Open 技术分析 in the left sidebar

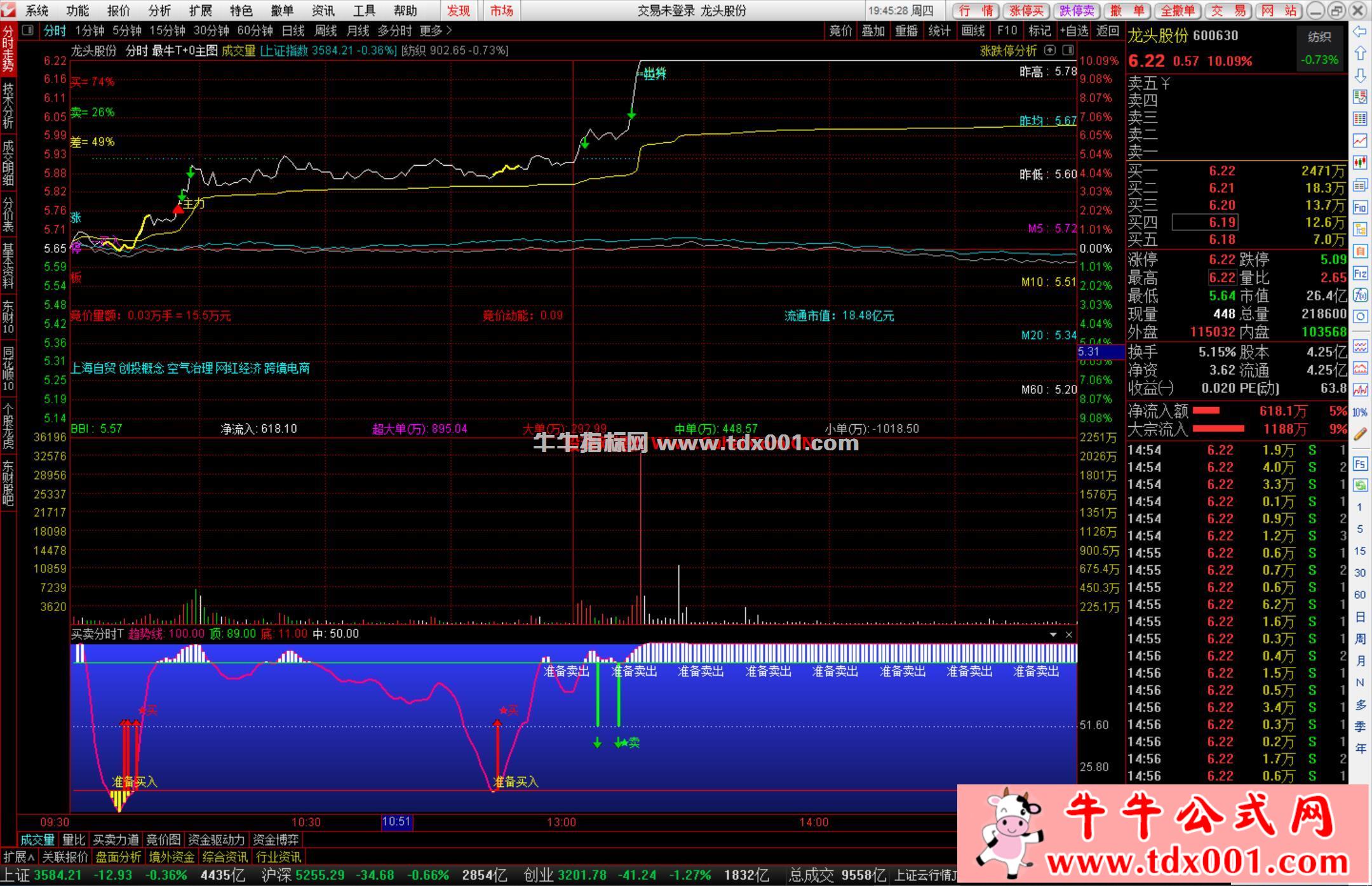8,105
